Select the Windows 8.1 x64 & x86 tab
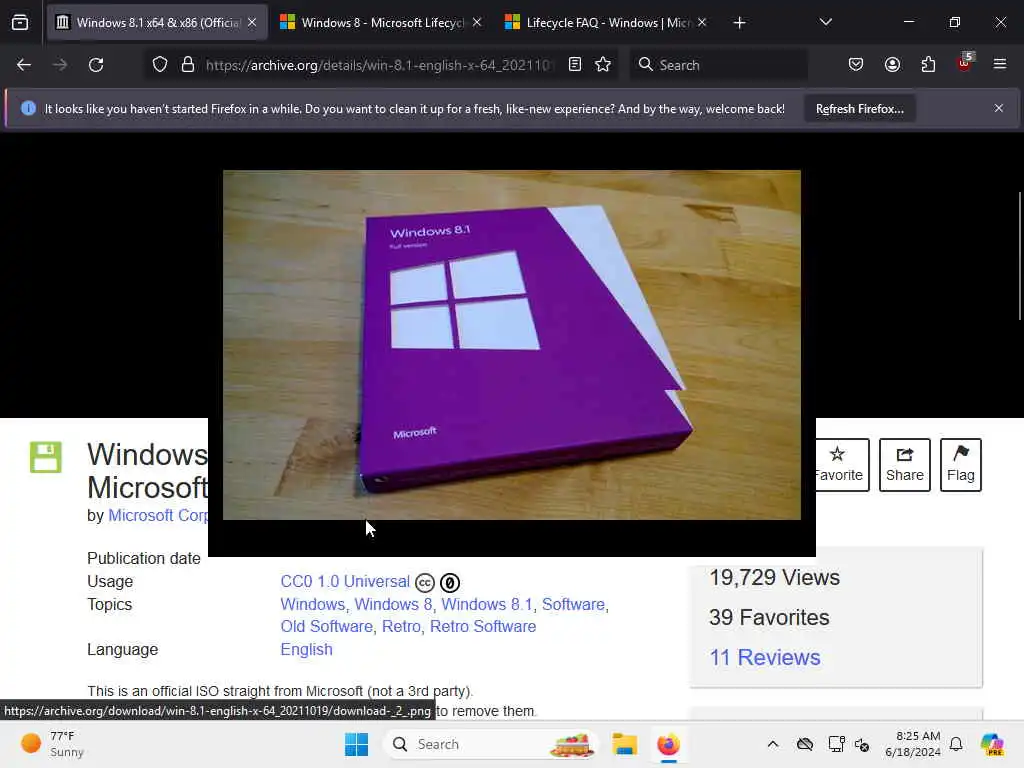This screenshot has height=768, width=1024. (x=159, y=23)
